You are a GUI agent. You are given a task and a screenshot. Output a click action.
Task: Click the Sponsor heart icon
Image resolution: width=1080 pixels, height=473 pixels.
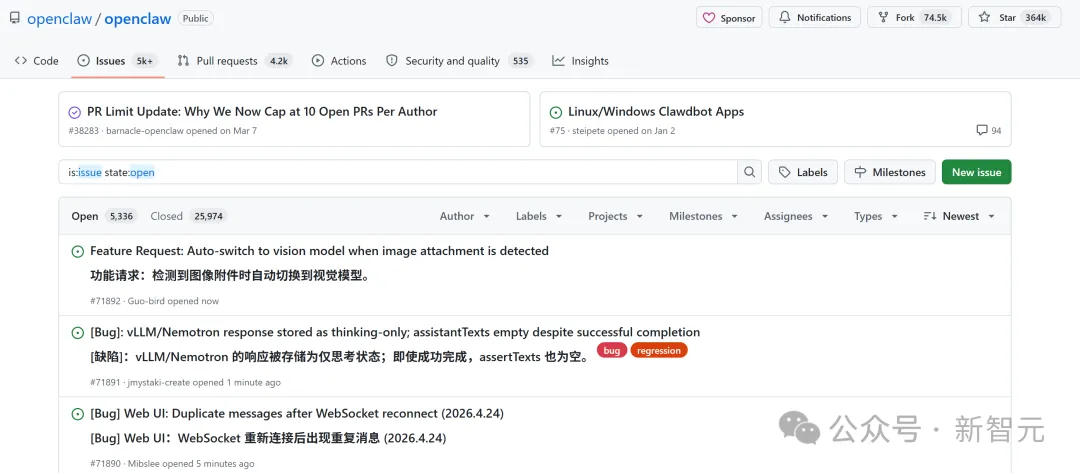coord(709,18)
